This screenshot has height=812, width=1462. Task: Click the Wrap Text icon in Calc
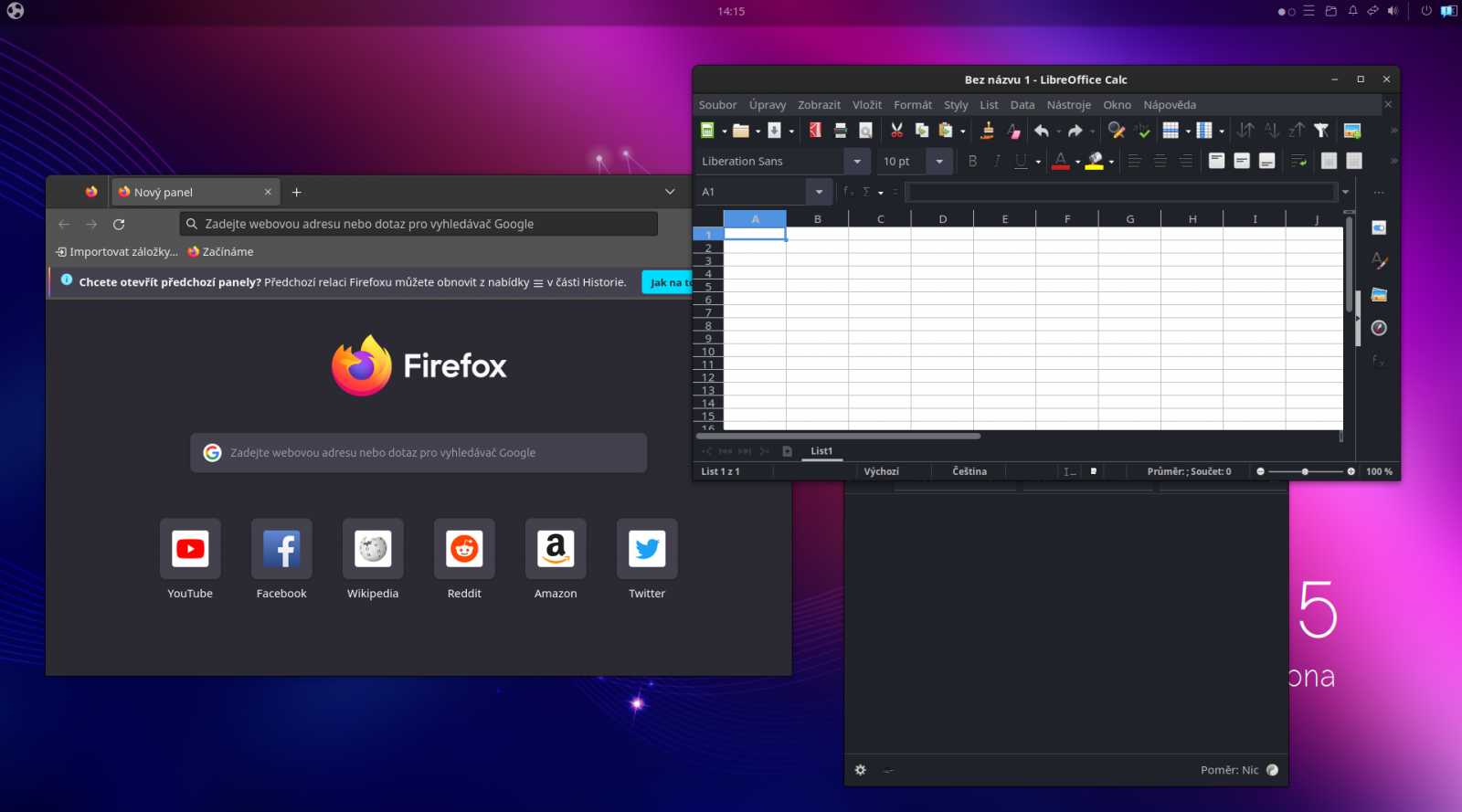tap(1298, 162)
